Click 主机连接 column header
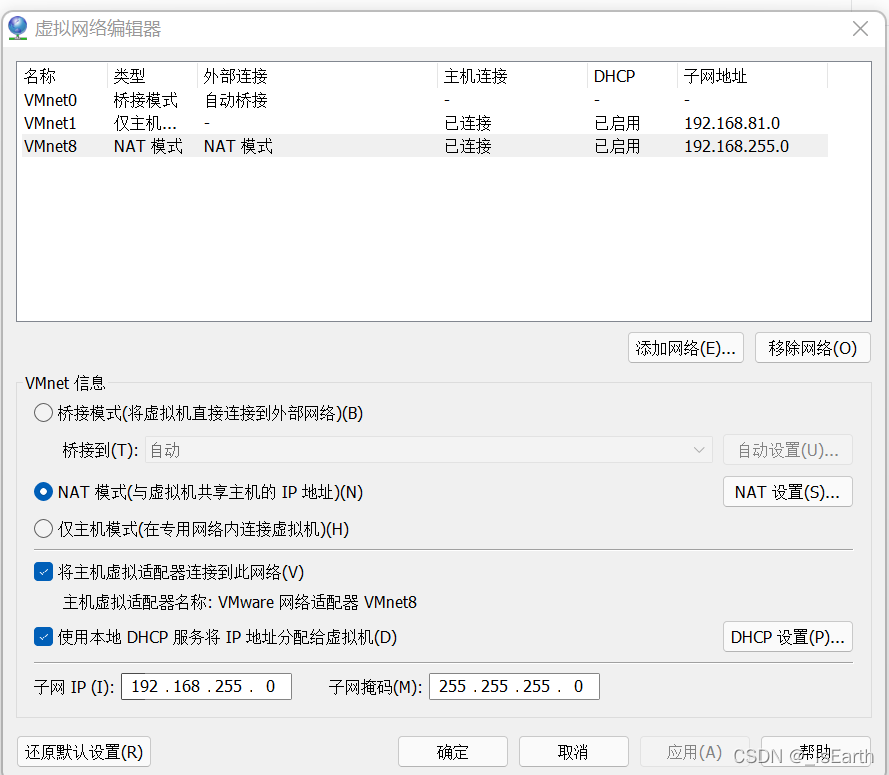 tap(512, 76)
